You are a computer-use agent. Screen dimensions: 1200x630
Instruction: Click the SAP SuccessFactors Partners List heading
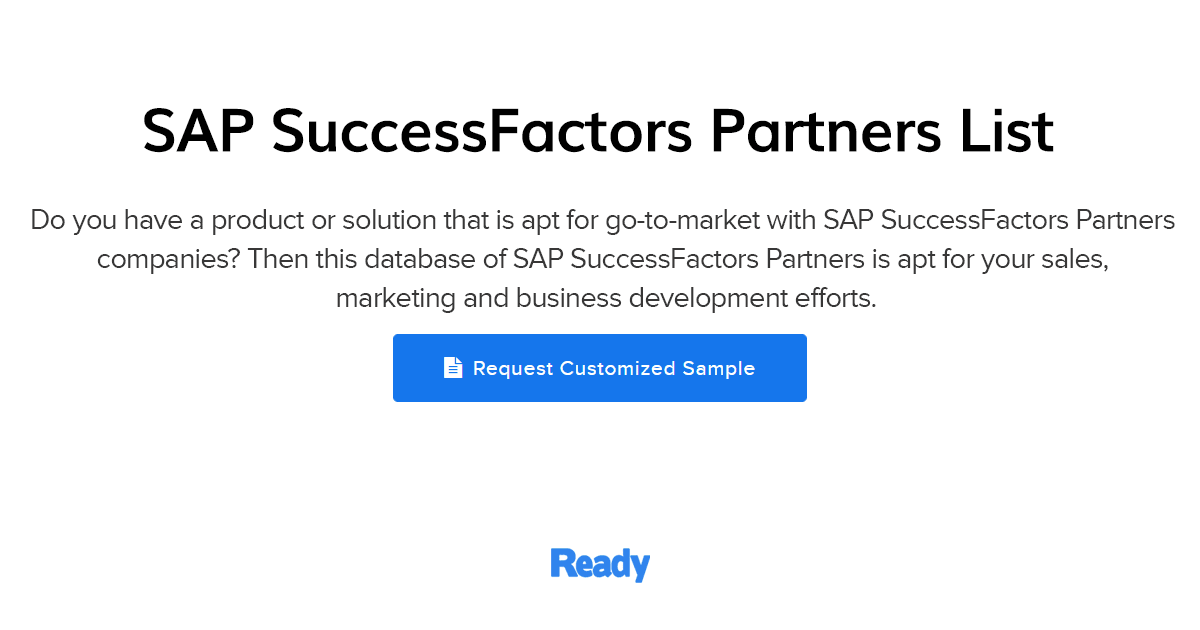(600, 130)
